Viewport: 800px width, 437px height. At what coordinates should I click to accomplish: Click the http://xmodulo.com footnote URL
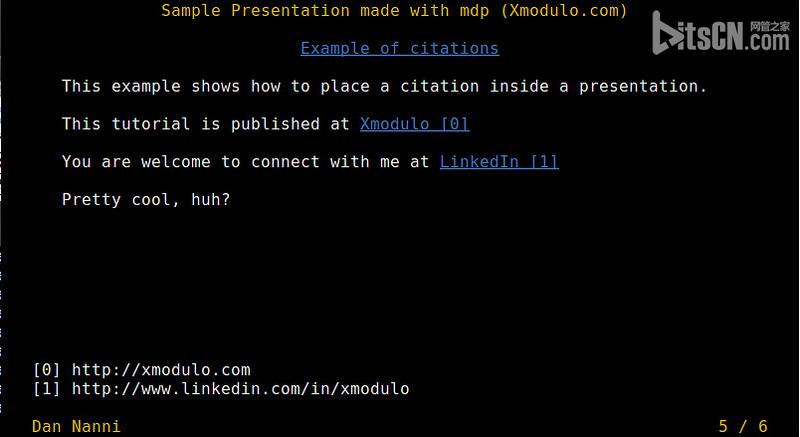point(161,370)
